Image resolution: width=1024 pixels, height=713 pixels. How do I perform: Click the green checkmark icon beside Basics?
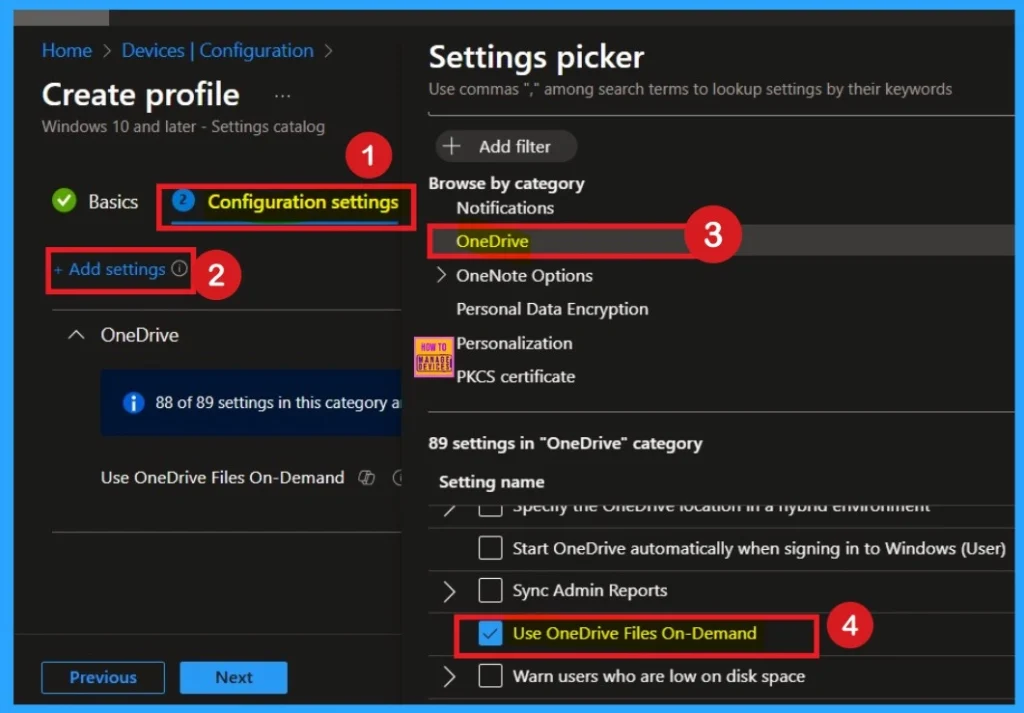(64, 201)
